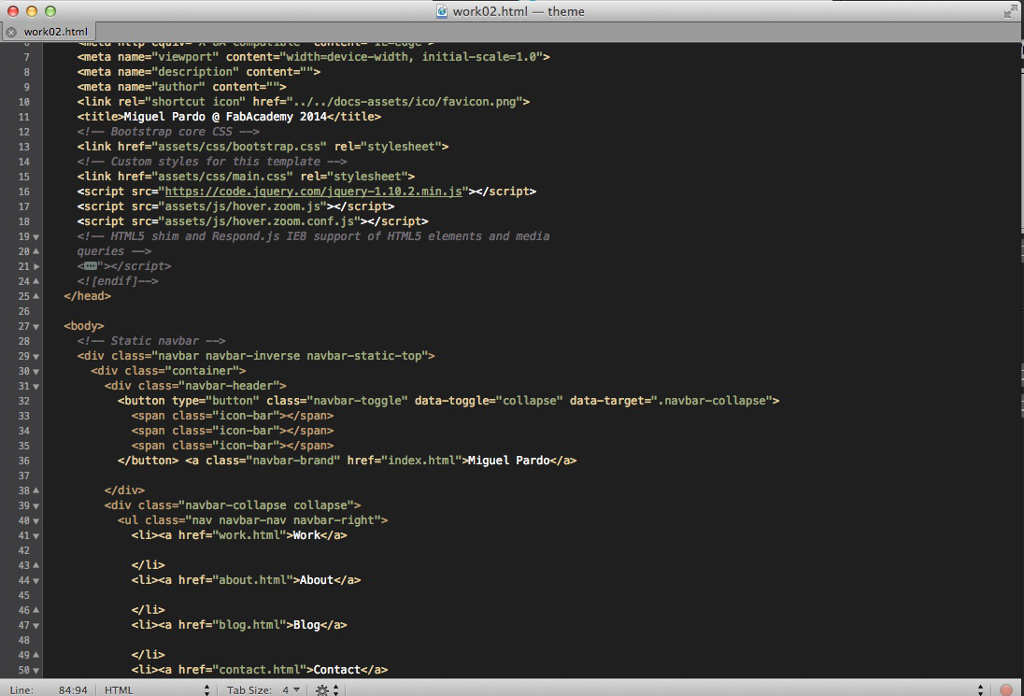
Task: Click line number 37 in the gutter
Action: 24,476
